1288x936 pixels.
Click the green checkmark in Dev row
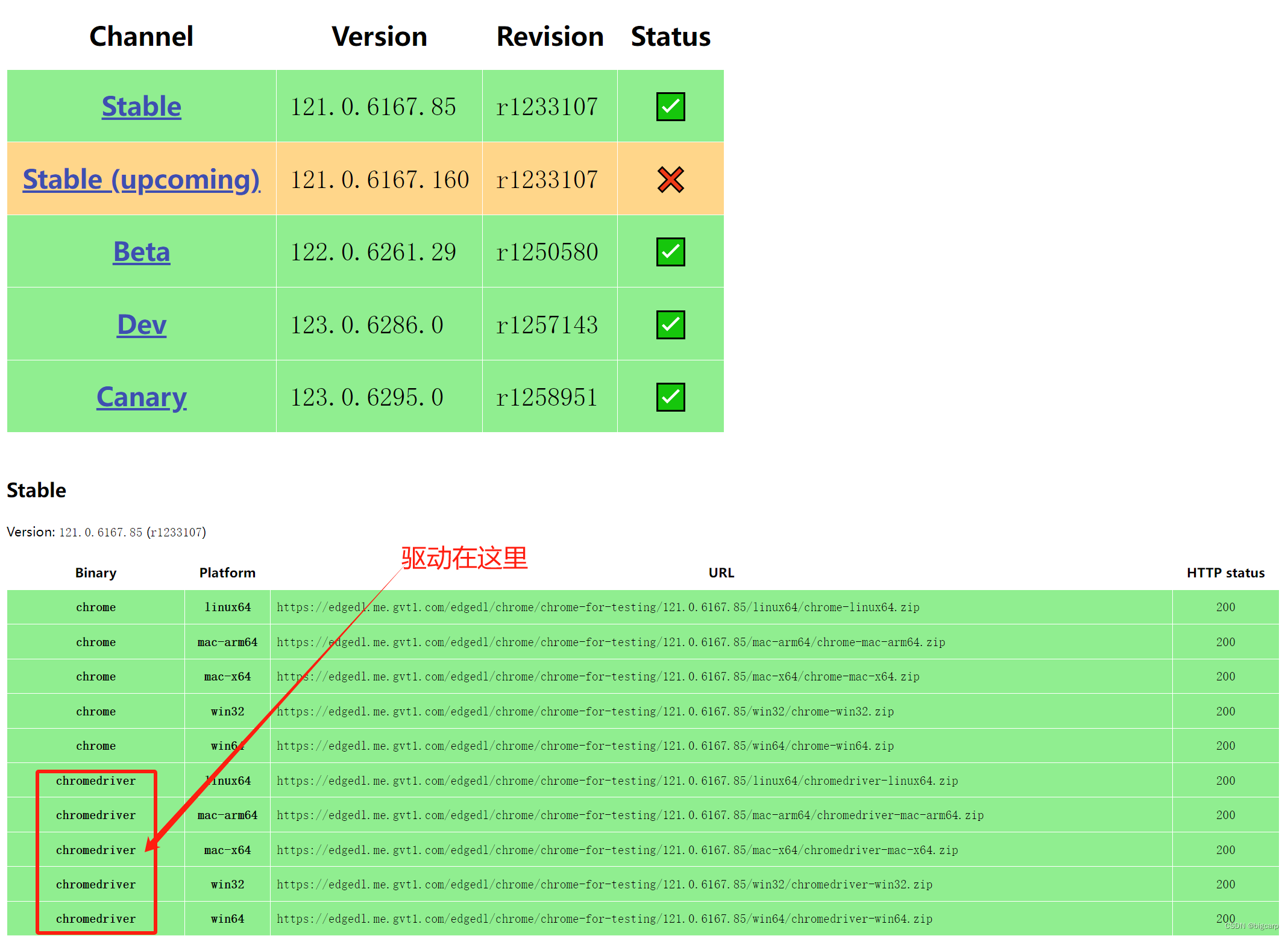[670, 325]
